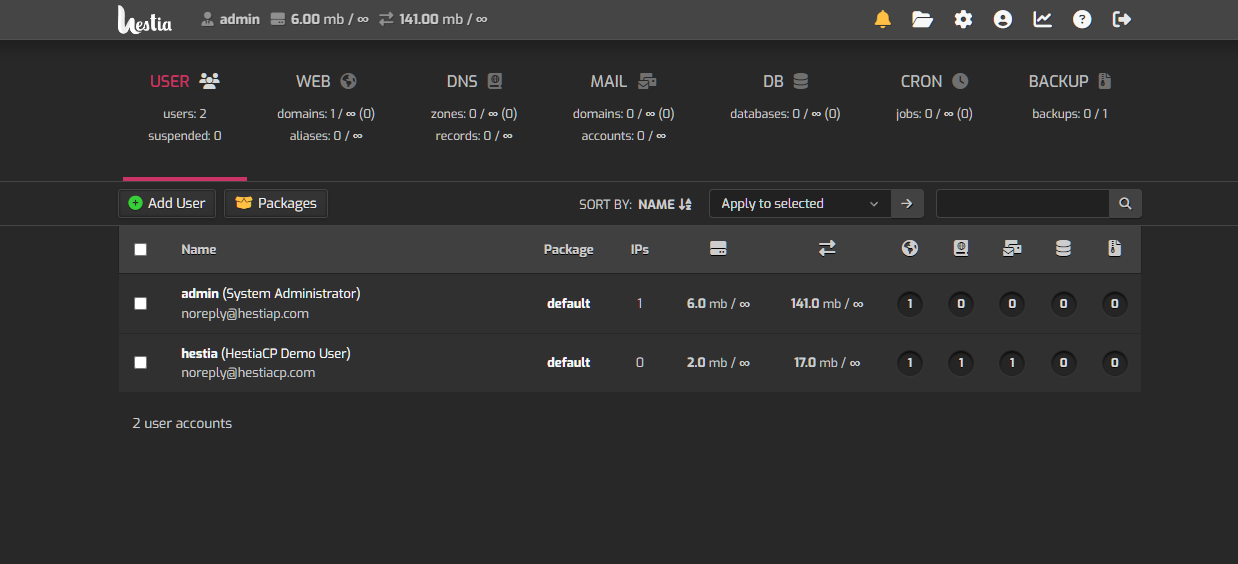Click the Add User button
The width and height of the screenshot is (1238, 564).
[167, 203]
